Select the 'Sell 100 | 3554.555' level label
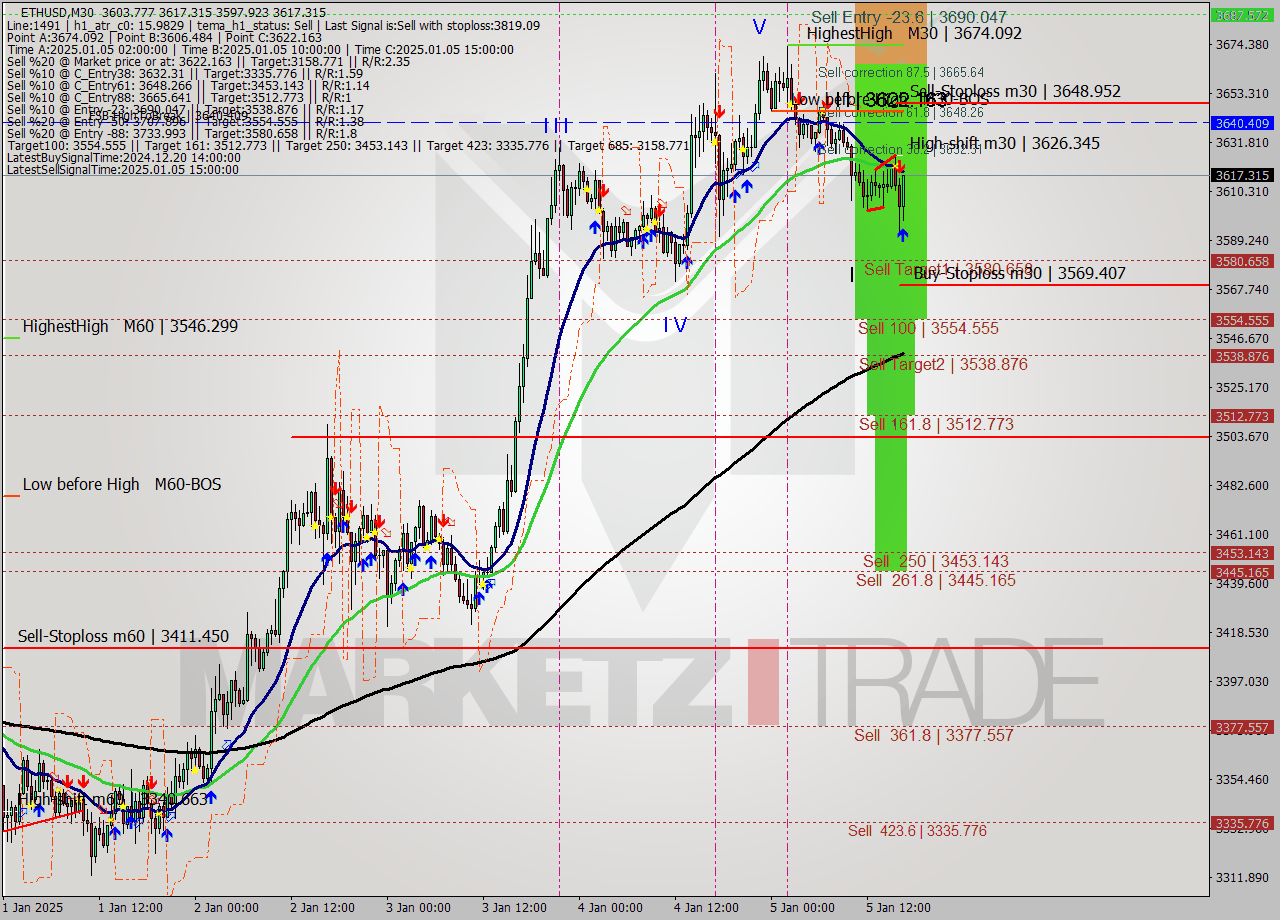 928,328
